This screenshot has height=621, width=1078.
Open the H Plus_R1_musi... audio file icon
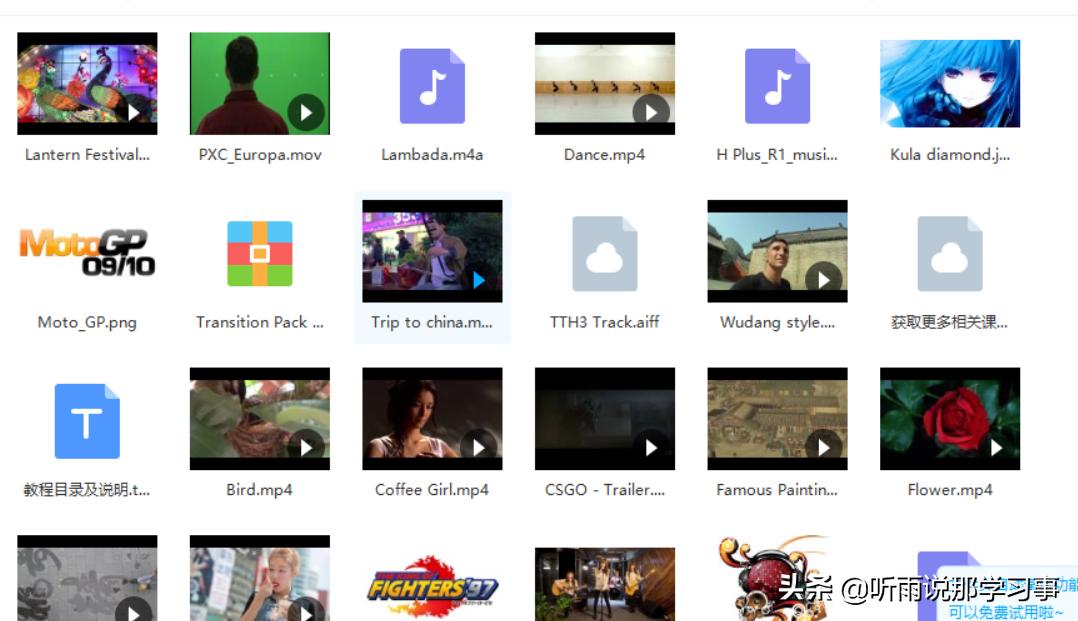pyautogui.click(x=777, y=86)
